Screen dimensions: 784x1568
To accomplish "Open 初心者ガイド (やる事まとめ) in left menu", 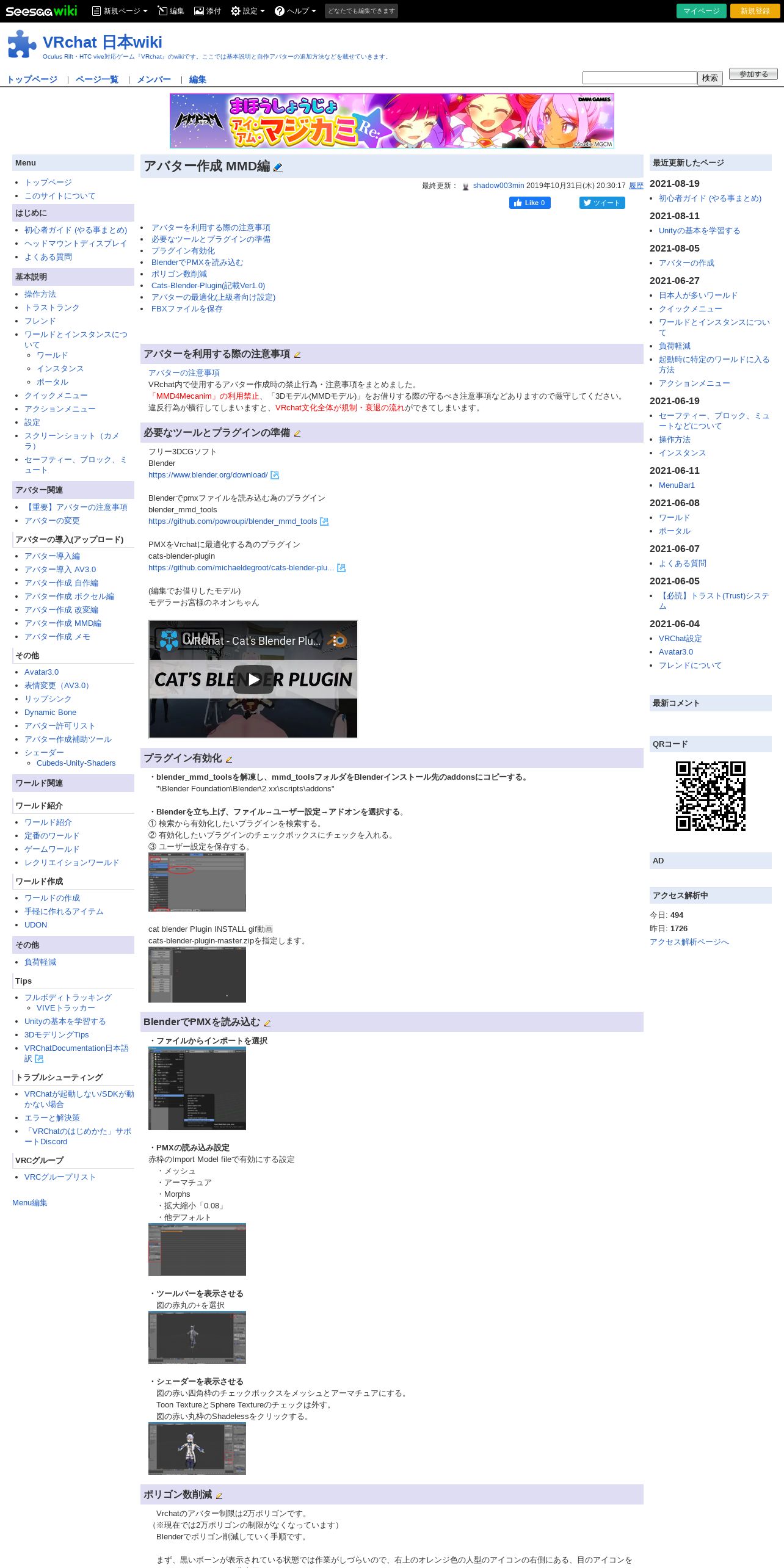I will pyautogui.click(x=76, y=230).
